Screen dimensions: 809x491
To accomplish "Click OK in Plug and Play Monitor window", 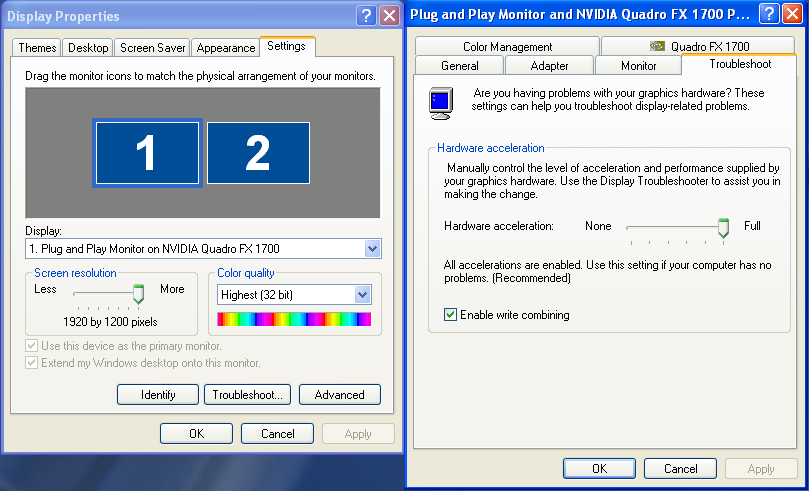I will pos(600,468).
